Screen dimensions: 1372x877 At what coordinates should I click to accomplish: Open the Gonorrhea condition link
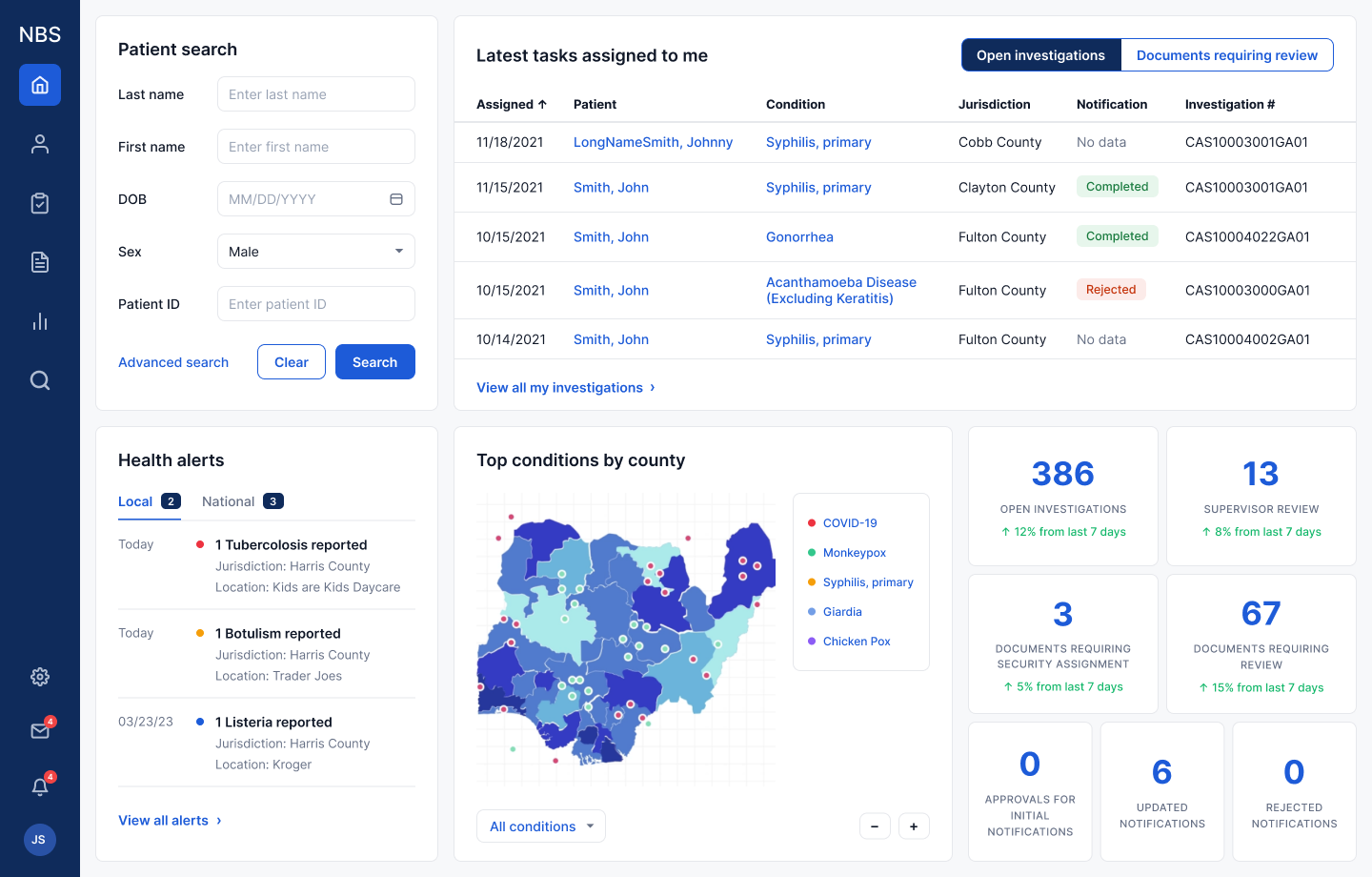coord(799,237)
